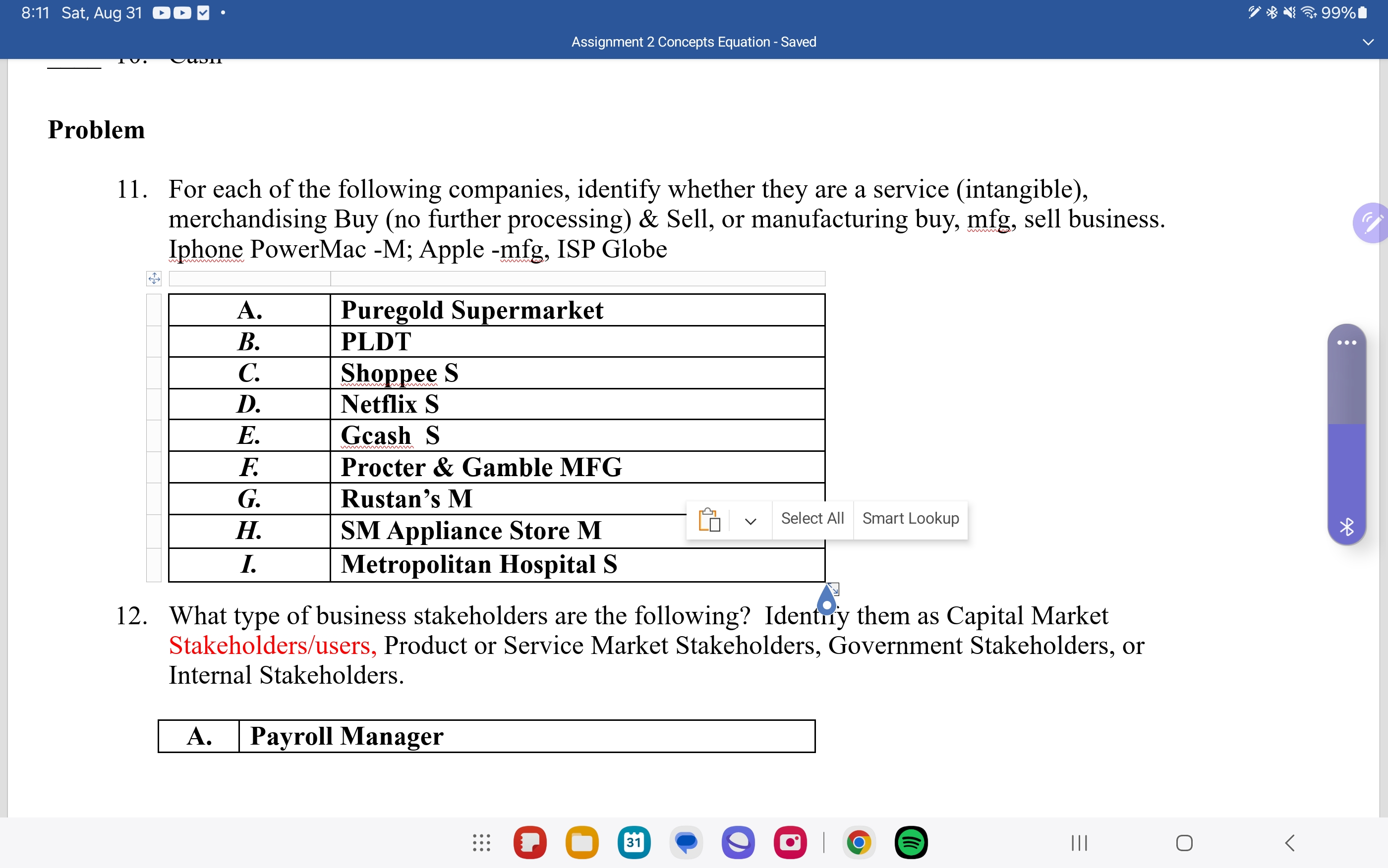Open the Messages app in dock
The image size is (1388, 868).
coord(686,843)
